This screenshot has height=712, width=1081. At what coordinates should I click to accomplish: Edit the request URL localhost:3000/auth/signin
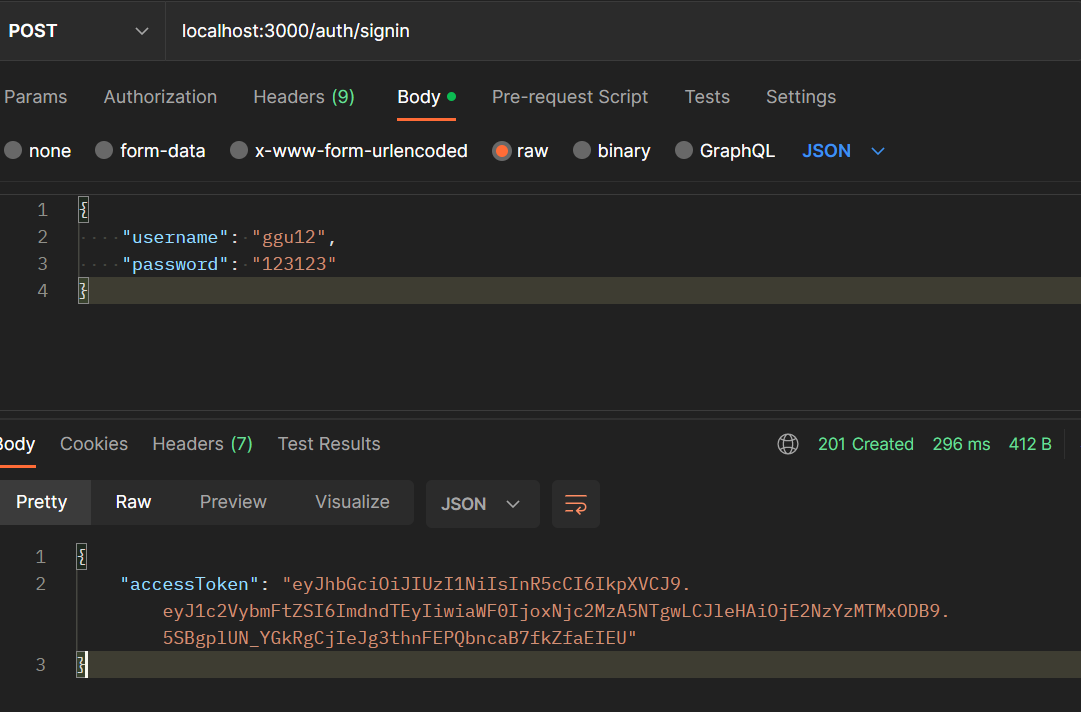point(296,31)
